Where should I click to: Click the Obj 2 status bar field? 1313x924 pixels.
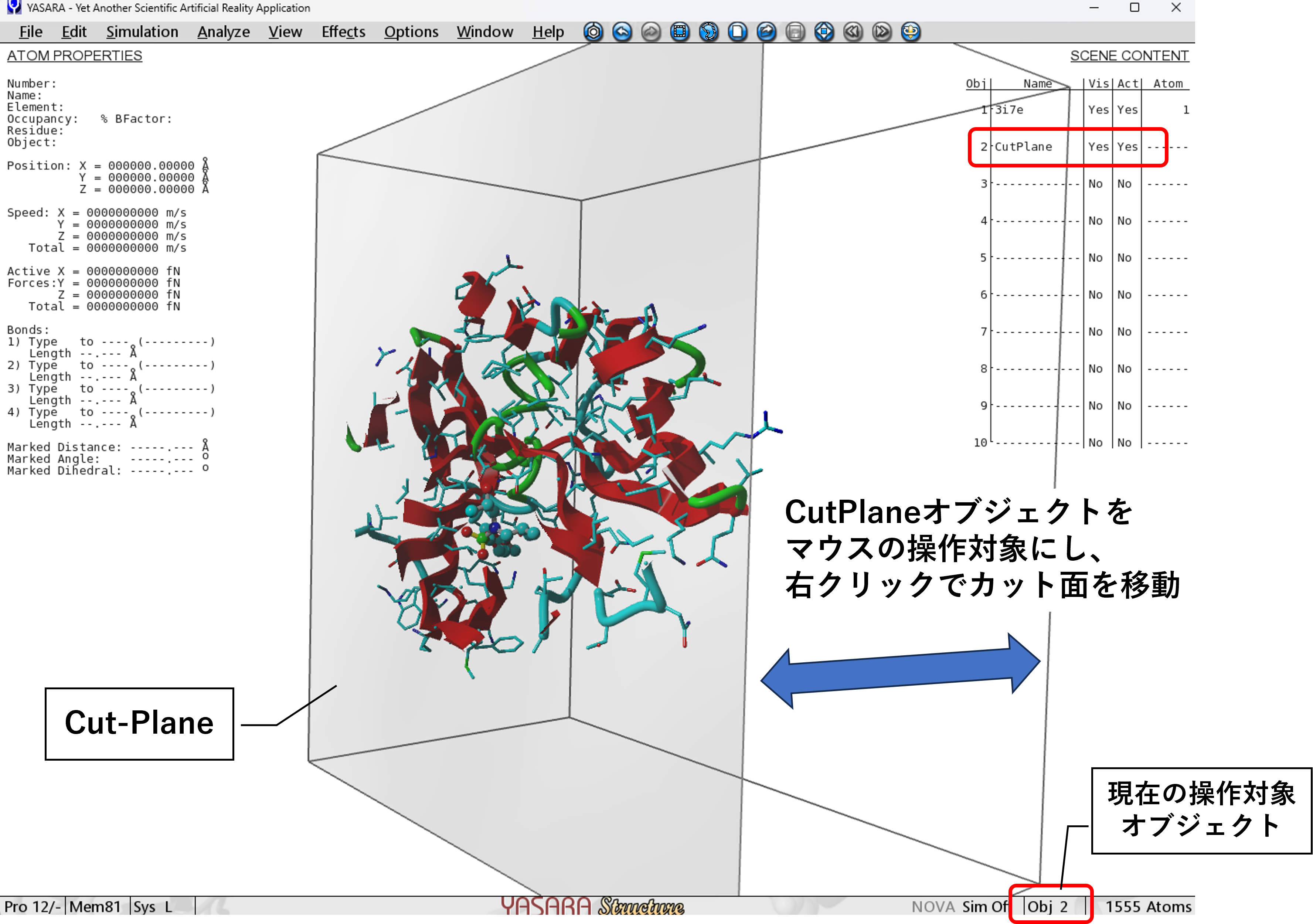click(x=1048, y=907)
